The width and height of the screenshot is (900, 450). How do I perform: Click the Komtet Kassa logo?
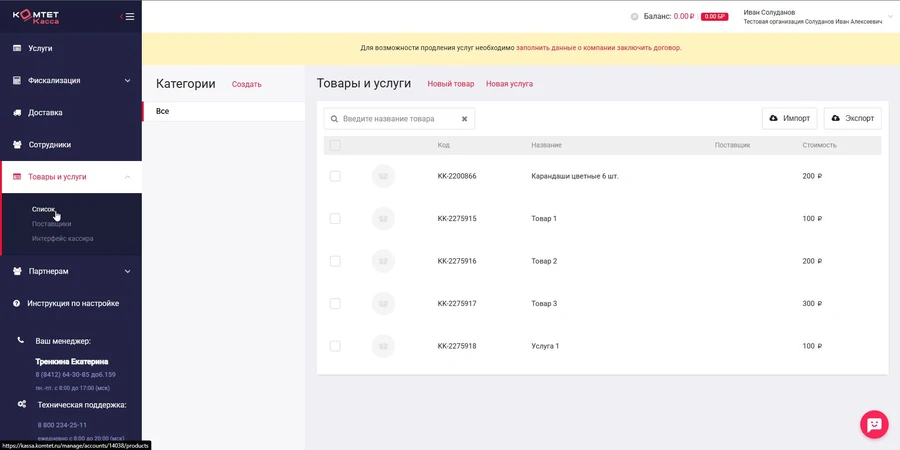36,16
